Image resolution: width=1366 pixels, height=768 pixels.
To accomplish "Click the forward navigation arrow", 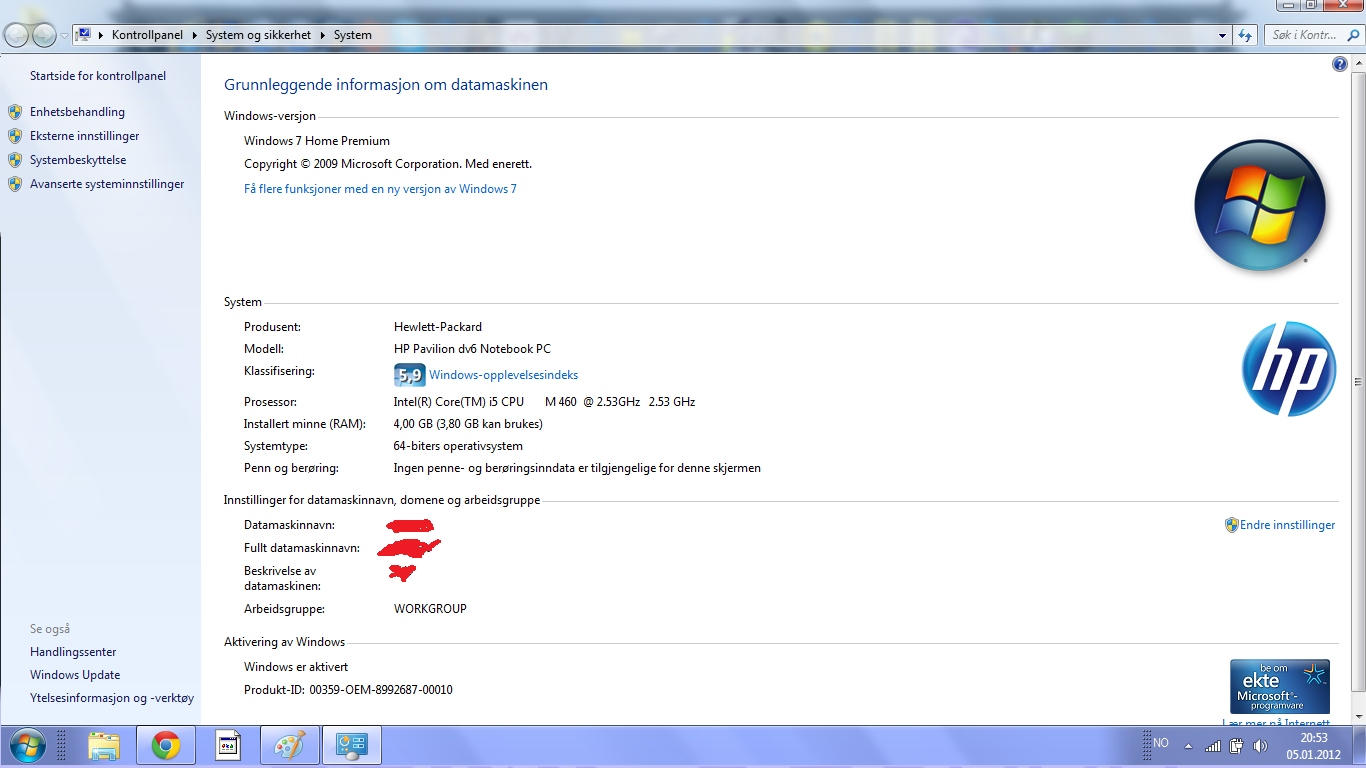I will (x=44, y=35).
